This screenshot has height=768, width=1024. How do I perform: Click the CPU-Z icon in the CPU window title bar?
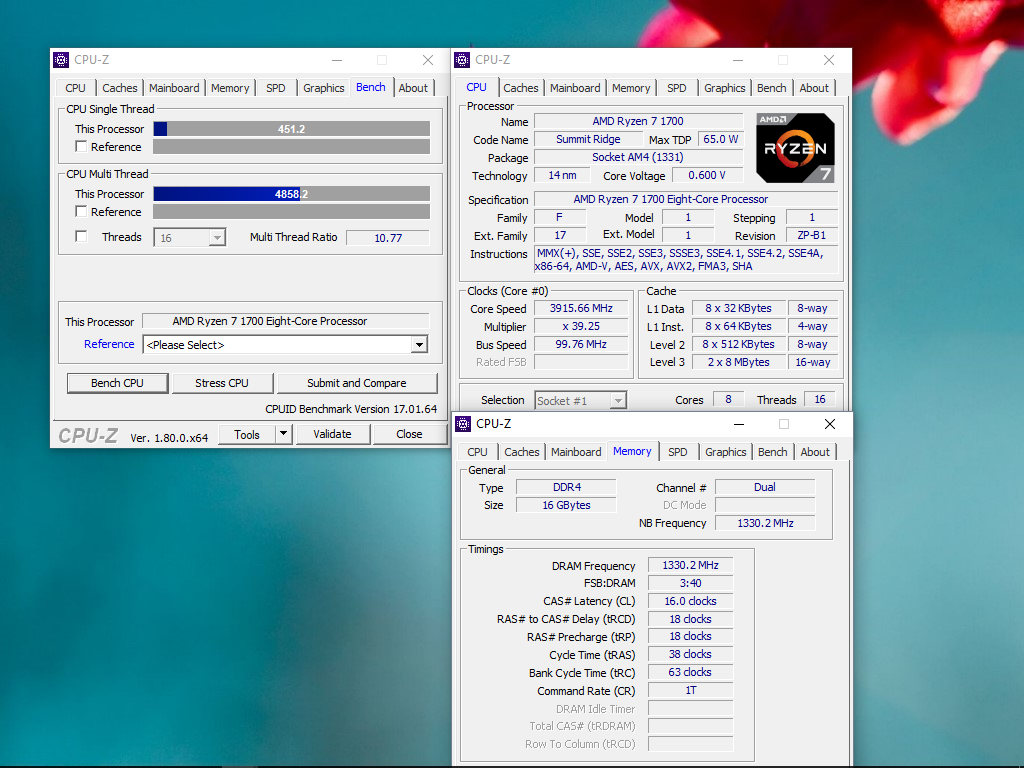point(462,60)
